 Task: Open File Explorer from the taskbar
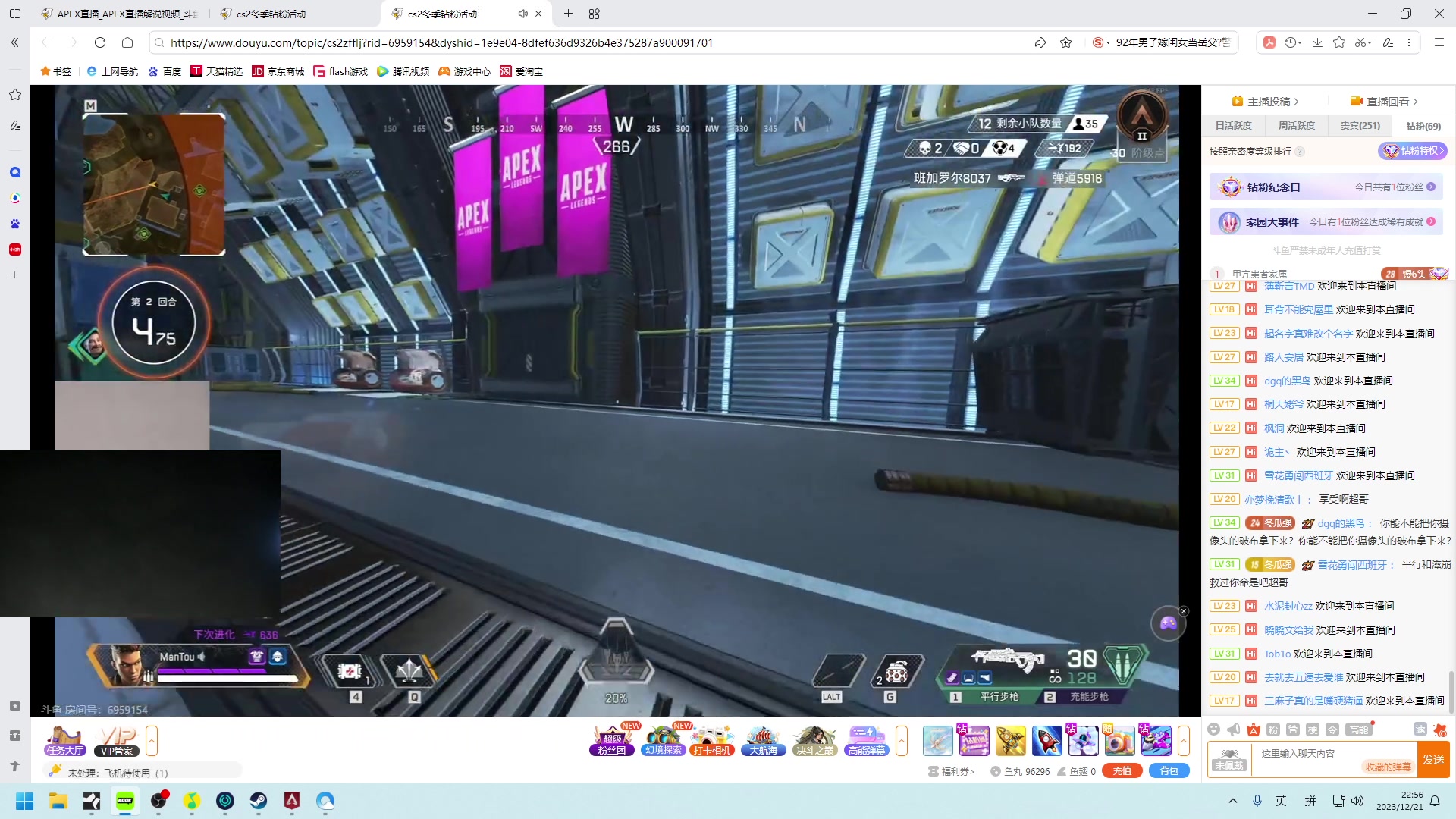point(58,801)
